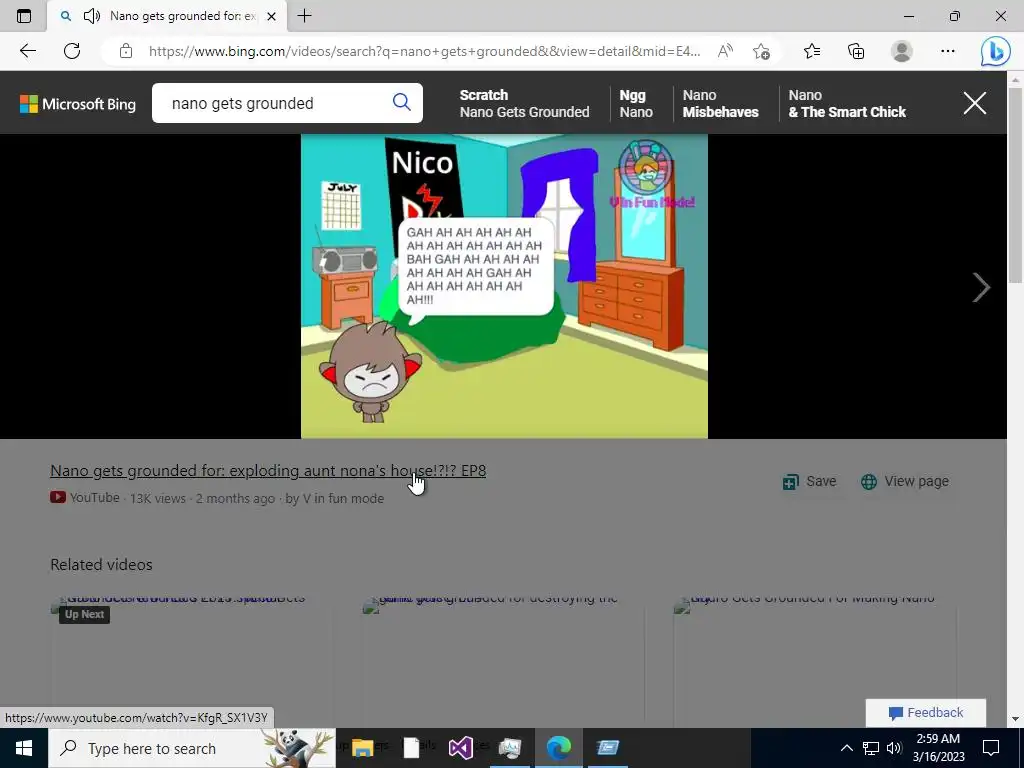1024x768 pixels.
Task: Open the middle related video card
Action: coord(503,660)
